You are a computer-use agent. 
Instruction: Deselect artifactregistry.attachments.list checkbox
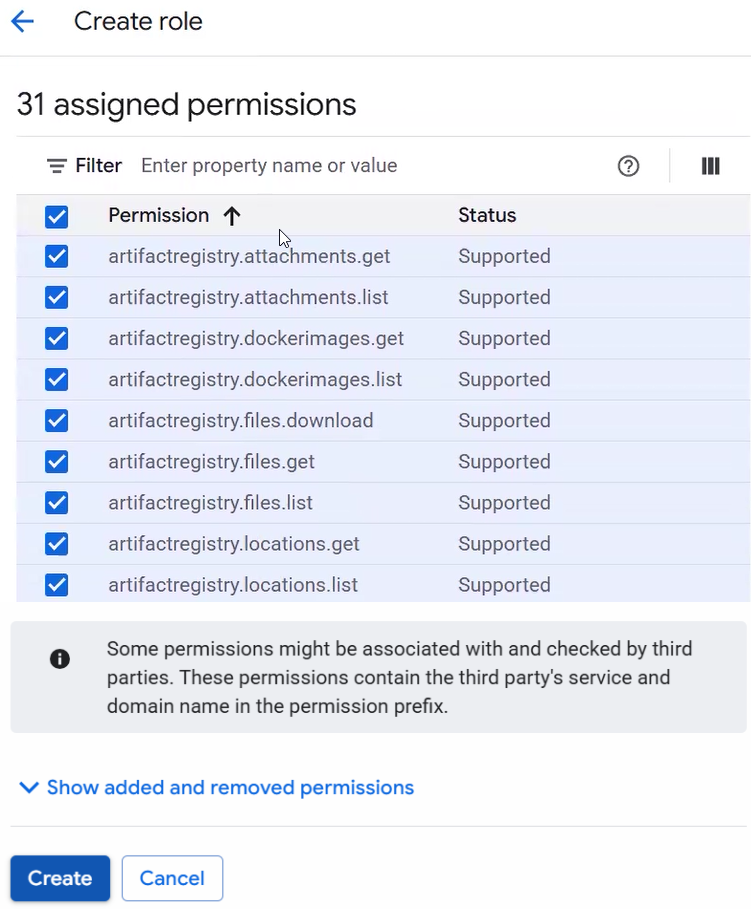tap(57, 298)
